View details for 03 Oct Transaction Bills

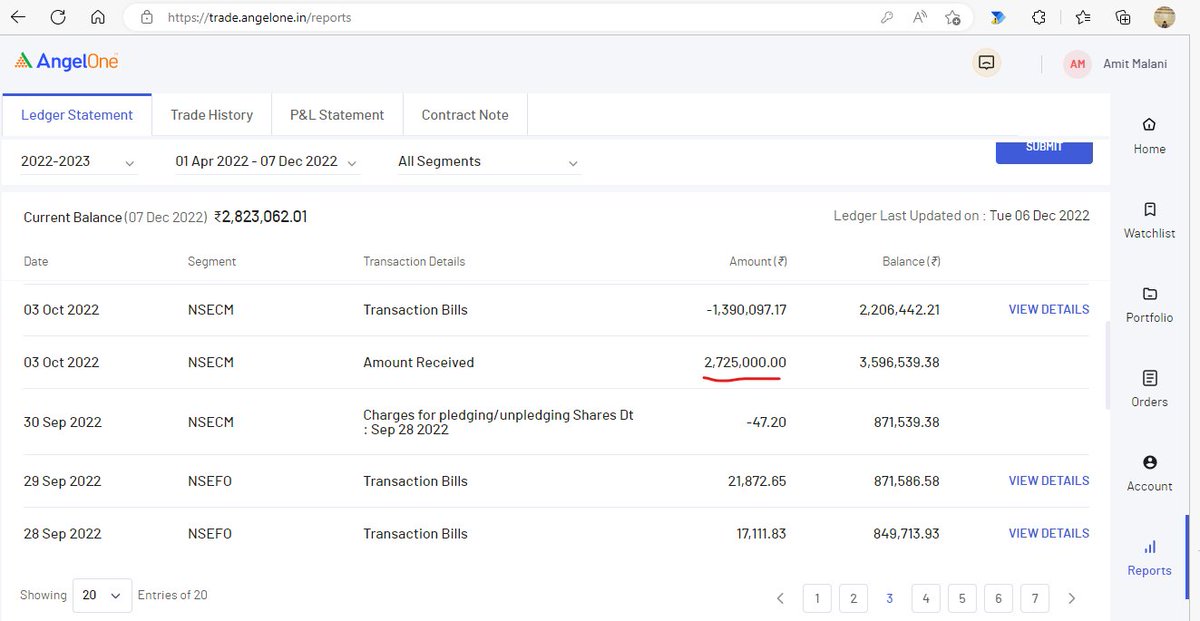click(1049, 309)
